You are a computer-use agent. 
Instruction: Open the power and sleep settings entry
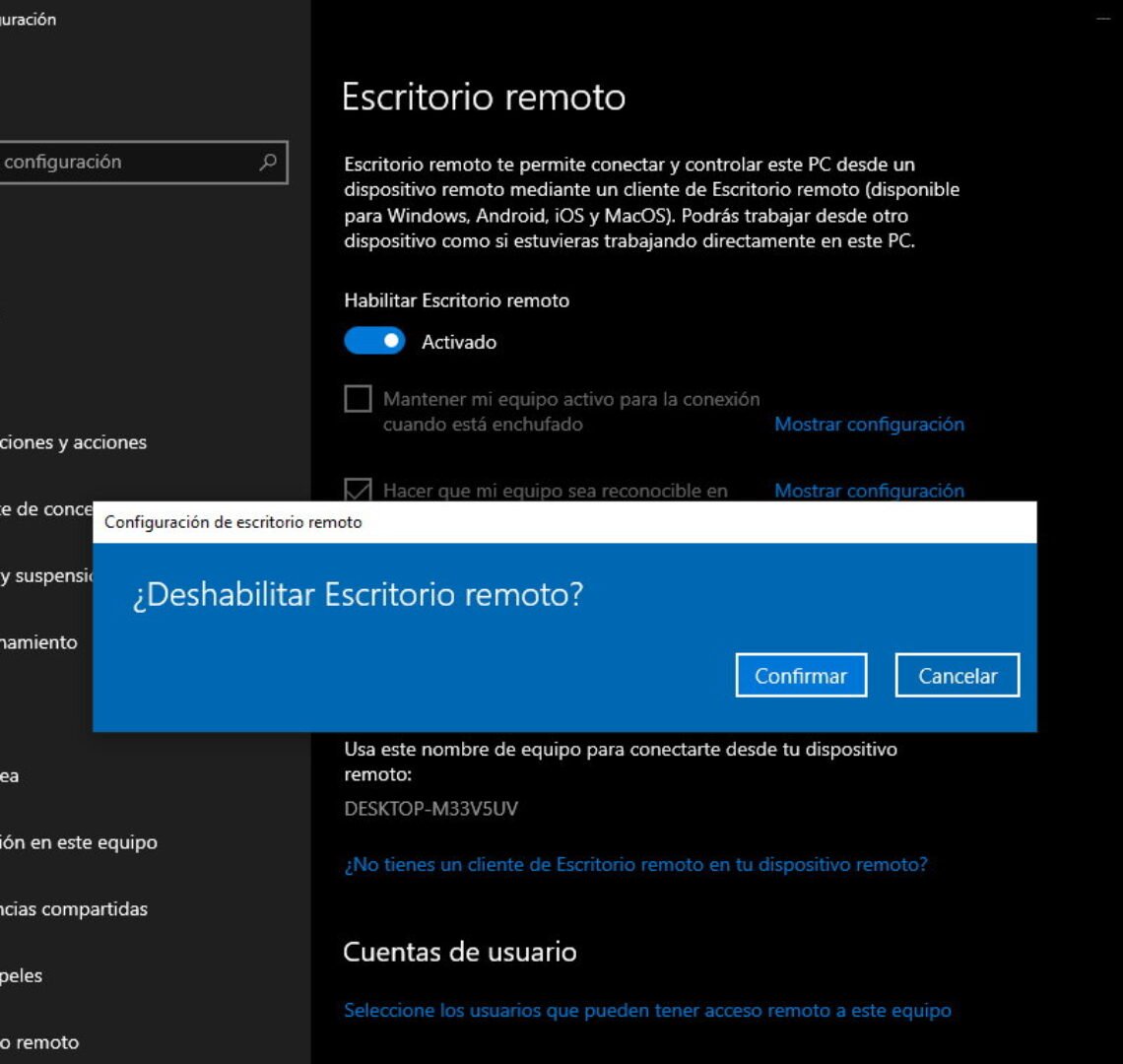click(x=44, y=575)
